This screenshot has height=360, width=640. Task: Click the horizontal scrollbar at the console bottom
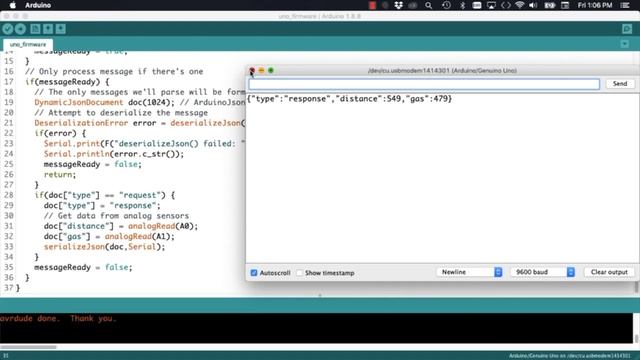[x=28, y=347]
